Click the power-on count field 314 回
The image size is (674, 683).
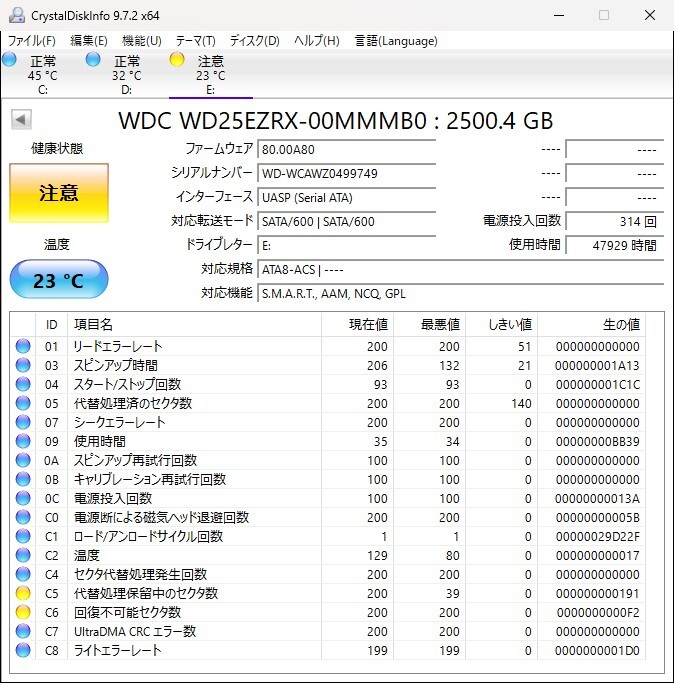pos(615,222)
